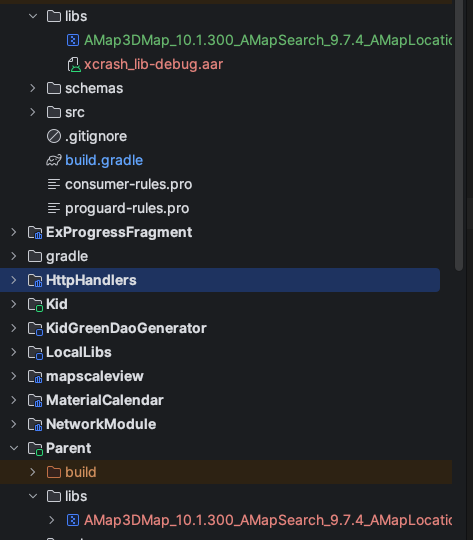The width and height of the screenshot is (473, 540).
Task: Click the consumer-rules.pro text file icon
Action: point(54,184)
